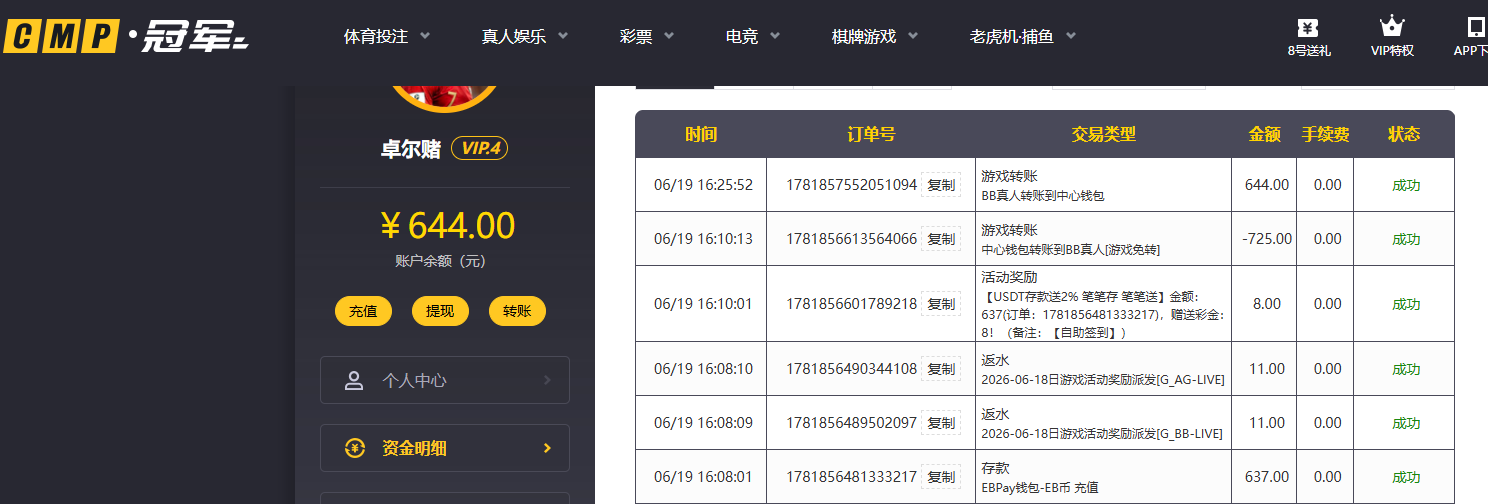1488x504 pixels.
Task: Click the 账户余额（元） label
Action: [x=440, y=262]
